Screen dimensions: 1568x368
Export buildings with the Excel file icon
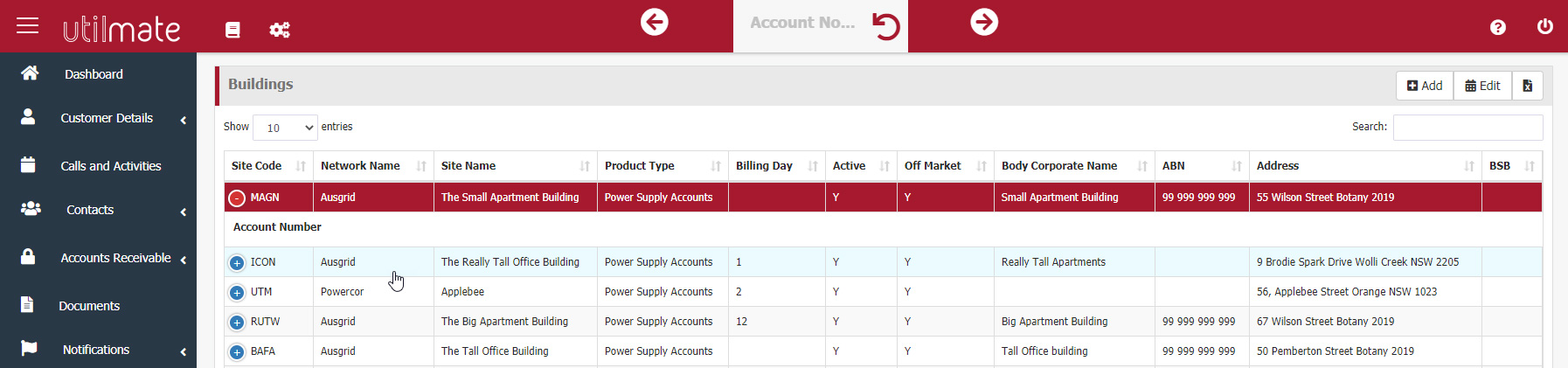(1527, 86)
